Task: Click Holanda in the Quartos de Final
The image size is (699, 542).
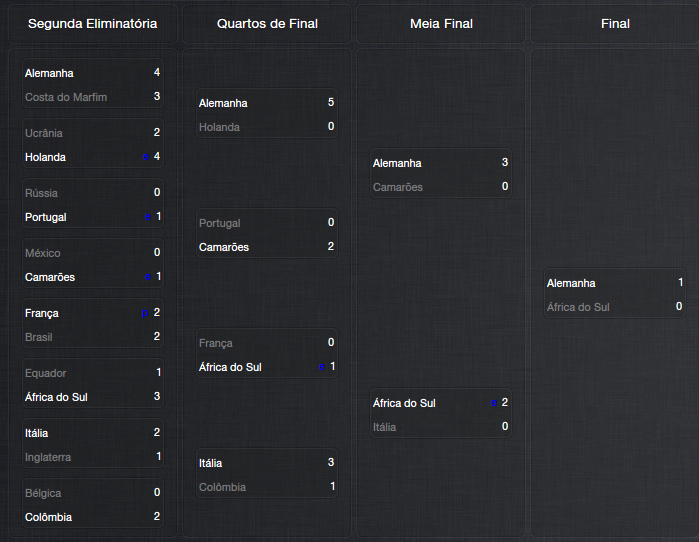Action: point(219,127)
